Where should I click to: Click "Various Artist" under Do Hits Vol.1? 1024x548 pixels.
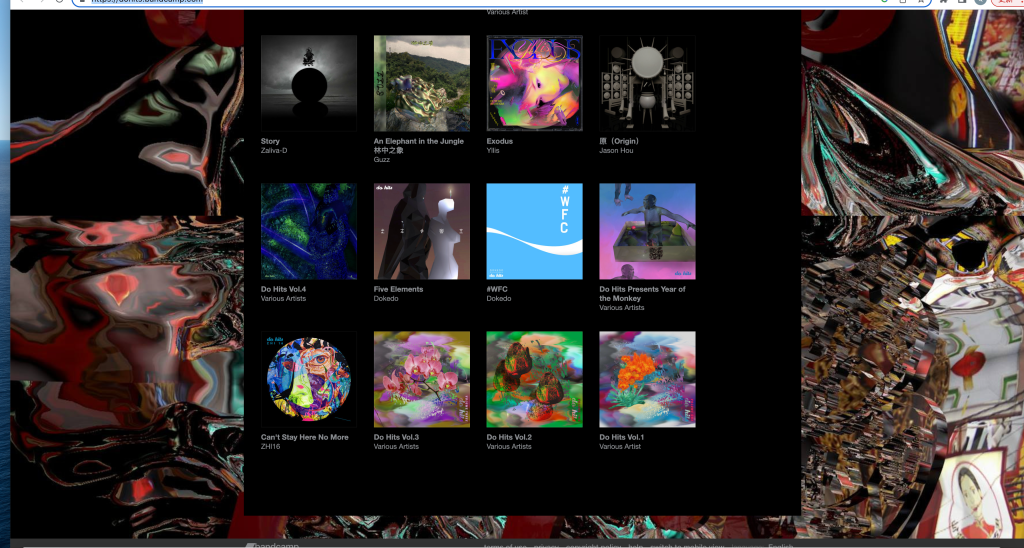[x=620, y=447]
